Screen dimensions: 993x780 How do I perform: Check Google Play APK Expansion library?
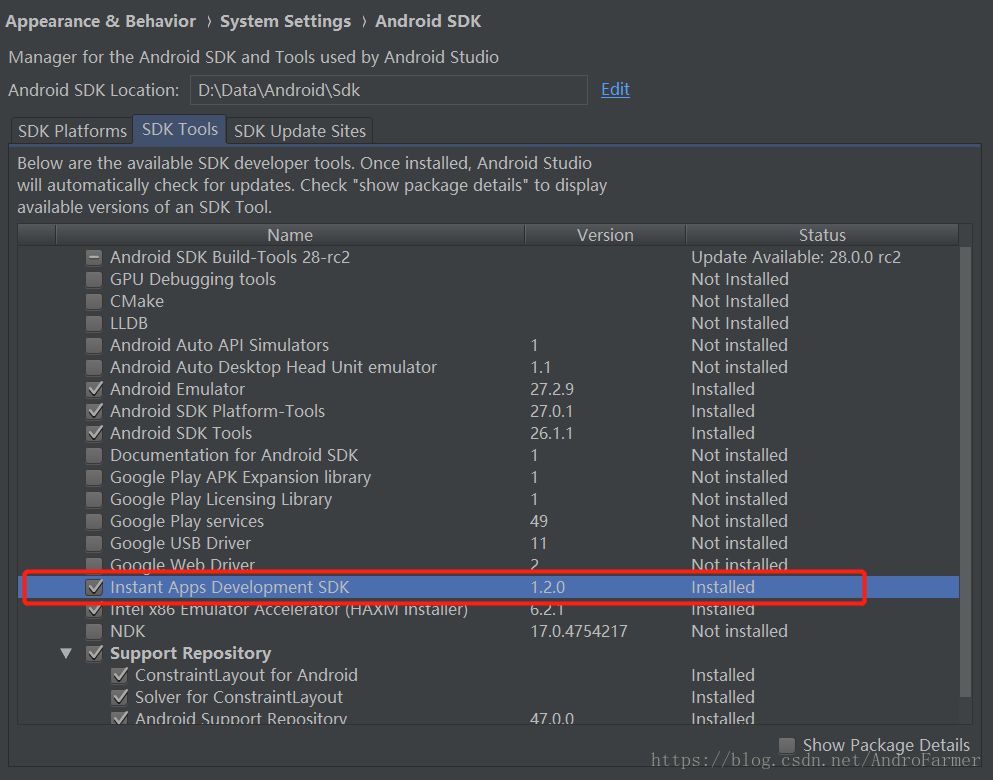(x=94, y=477)
